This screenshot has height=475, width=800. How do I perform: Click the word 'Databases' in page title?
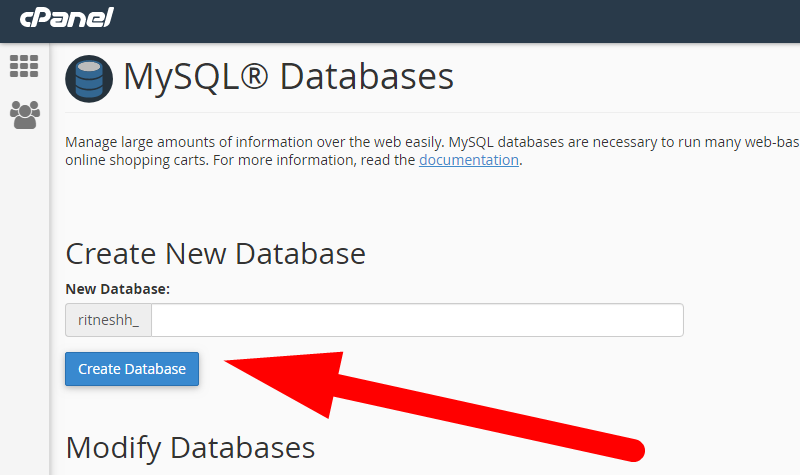click(366, 78)
